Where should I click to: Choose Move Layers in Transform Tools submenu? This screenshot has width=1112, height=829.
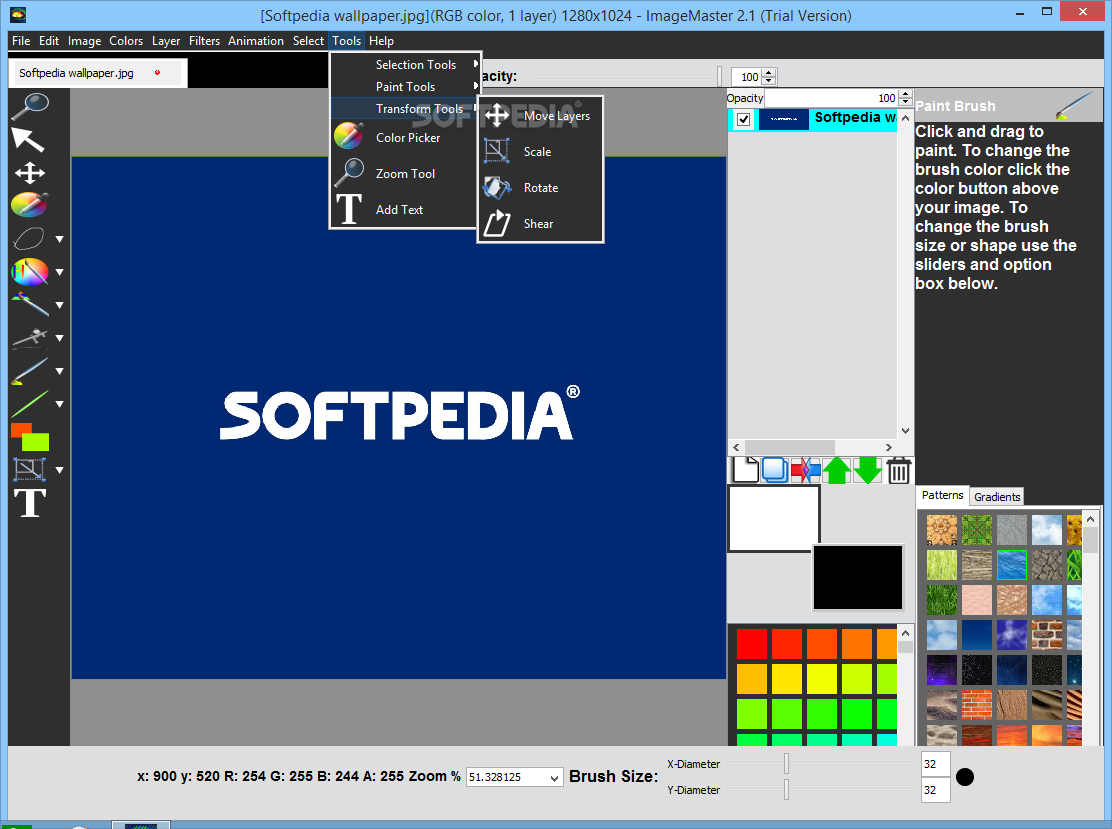click(x=540, y=116)
